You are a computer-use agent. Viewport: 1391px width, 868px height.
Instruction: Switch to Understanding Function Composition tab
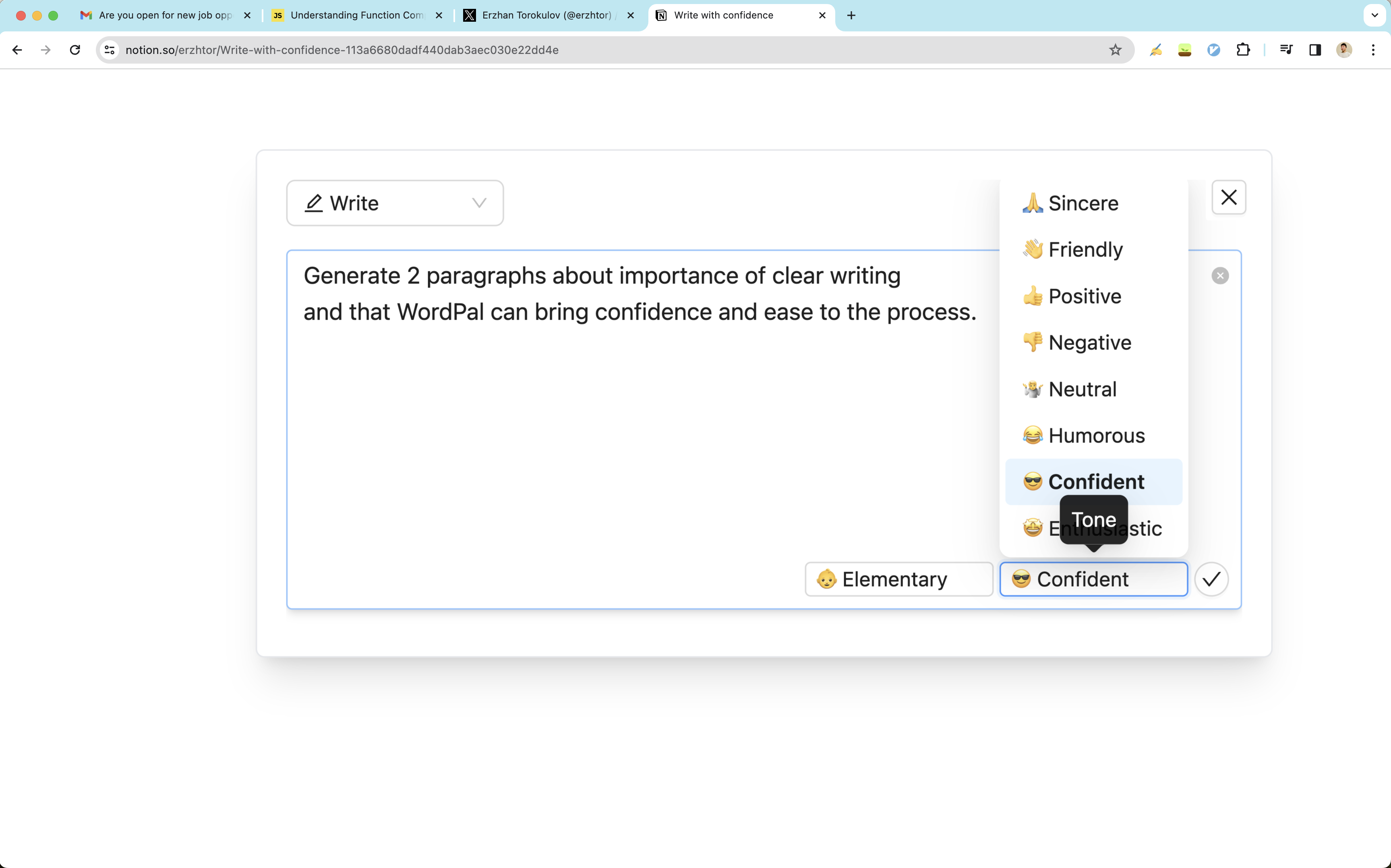pyautogui.click(x=357, y=15)
